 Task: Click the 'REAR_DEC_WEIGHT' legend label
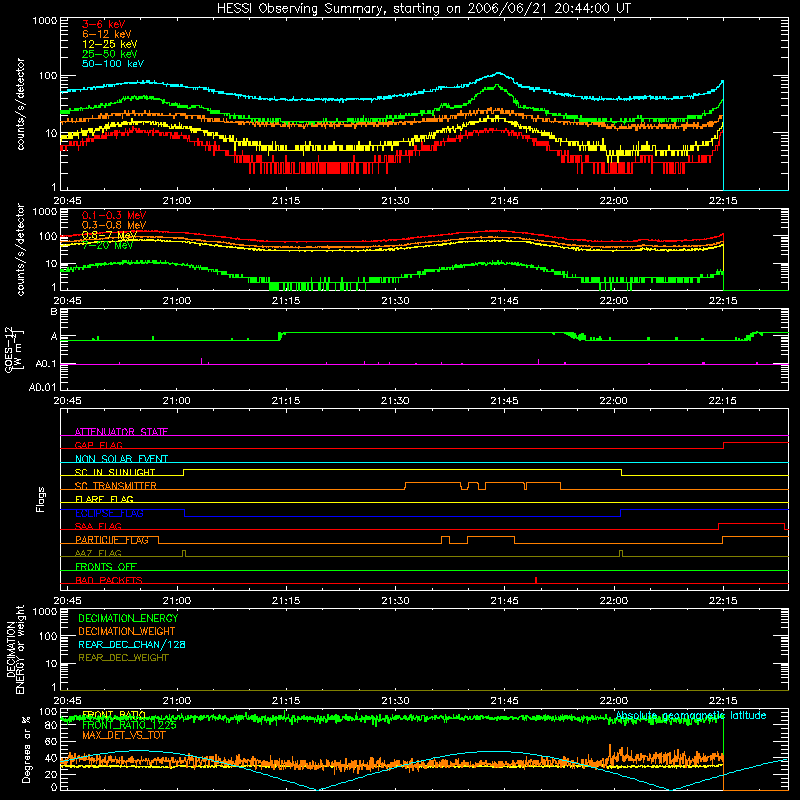[123, 658]
